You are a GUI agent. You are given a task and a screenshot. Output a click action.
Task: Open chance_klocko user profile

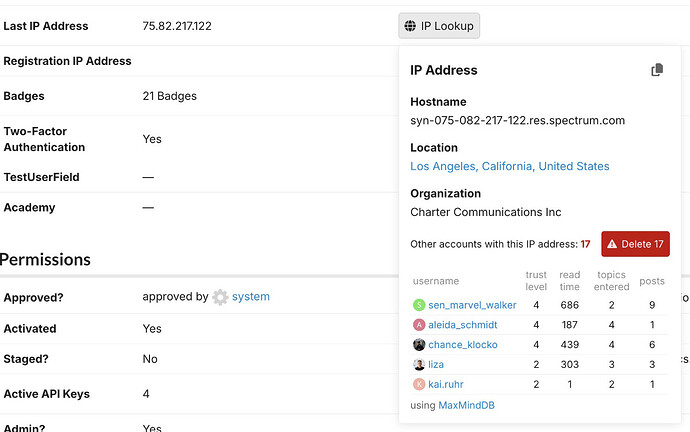[x=462, y=344]
